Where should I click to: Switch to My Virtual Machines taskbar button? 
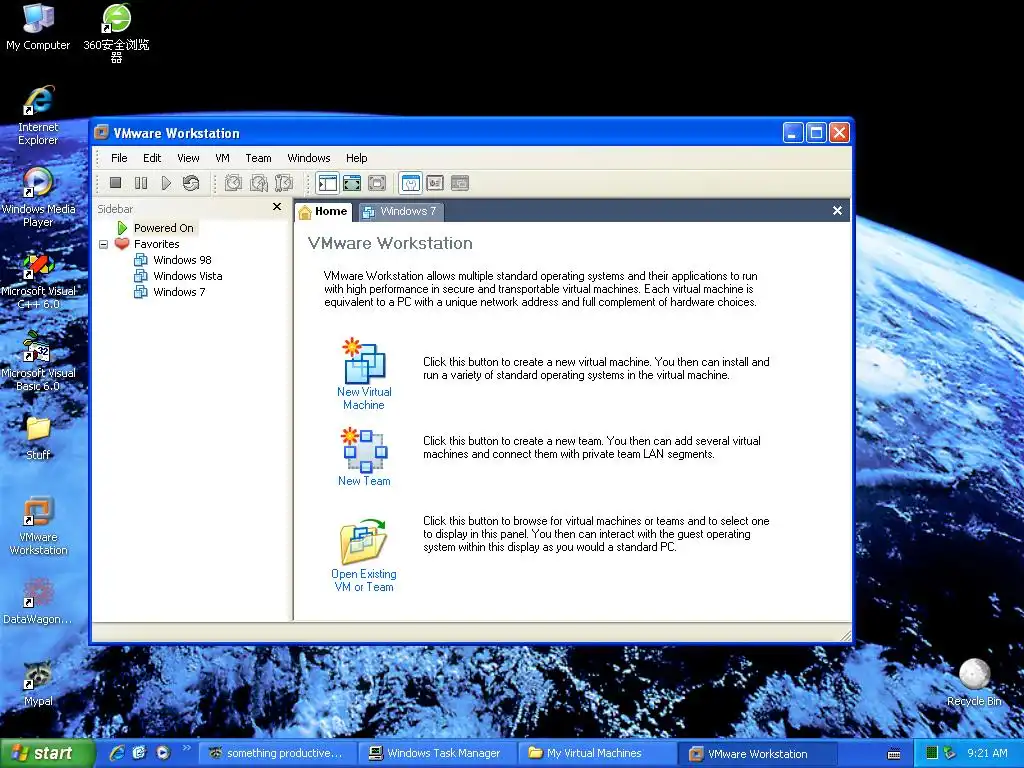tap(598, 754)
